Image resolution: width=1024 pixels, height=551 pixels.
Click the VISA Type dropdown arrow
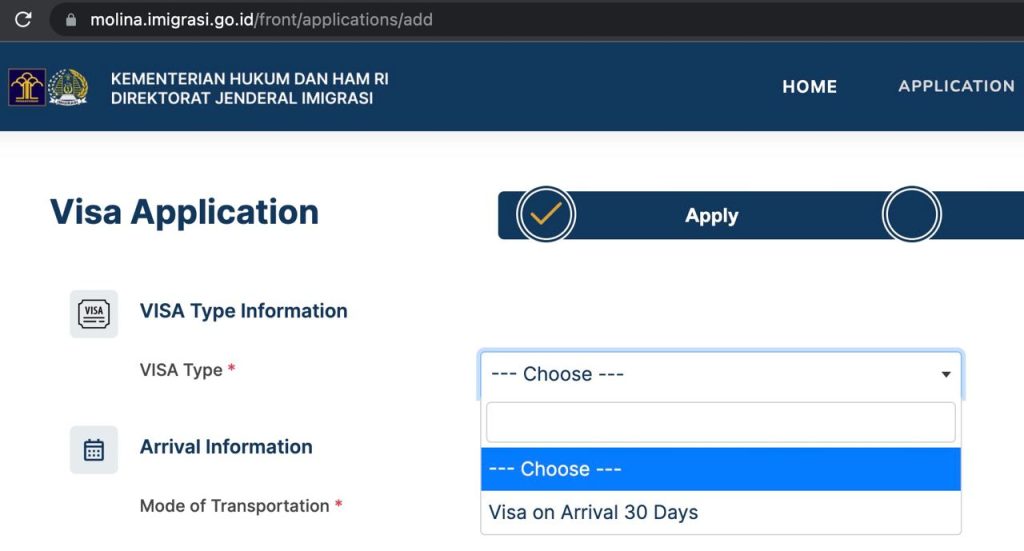[x=946, y=374]
